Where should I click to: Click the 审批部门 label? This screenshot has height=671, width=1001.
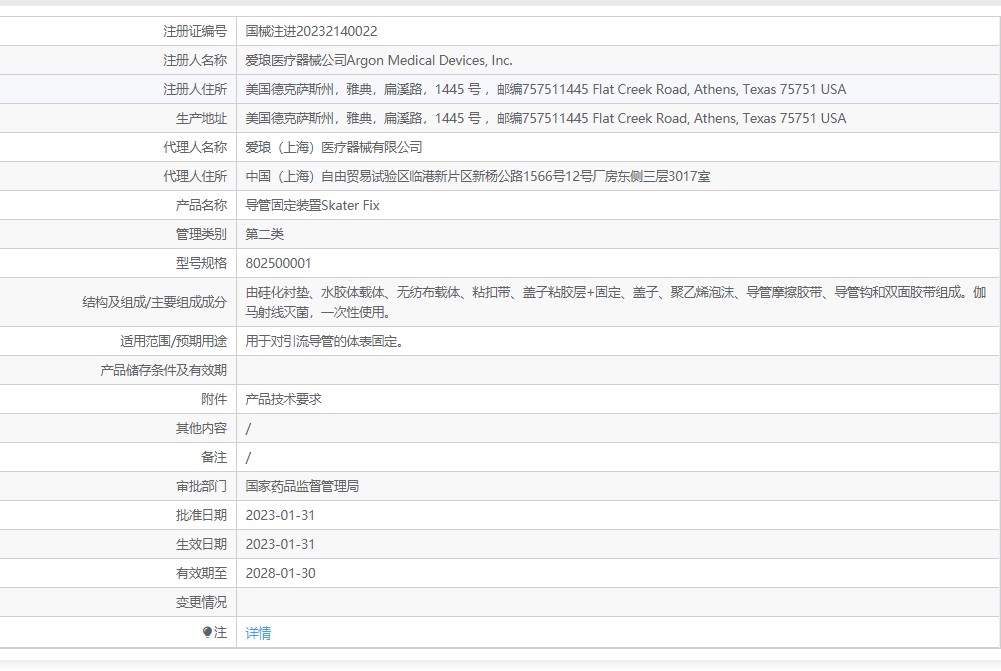[201, 486]
